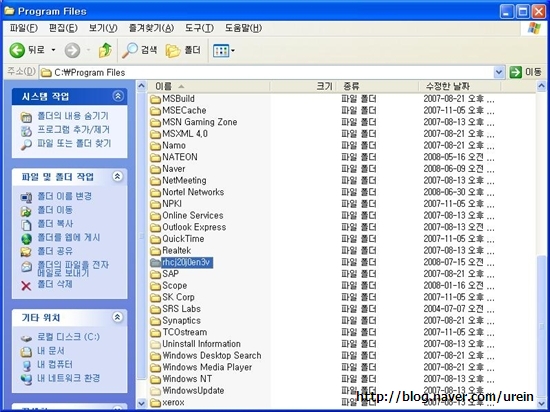Click 폴더를 웹에 게시 globe icon
The height and width of the screenshot is (412, 550).
(26, 238)
